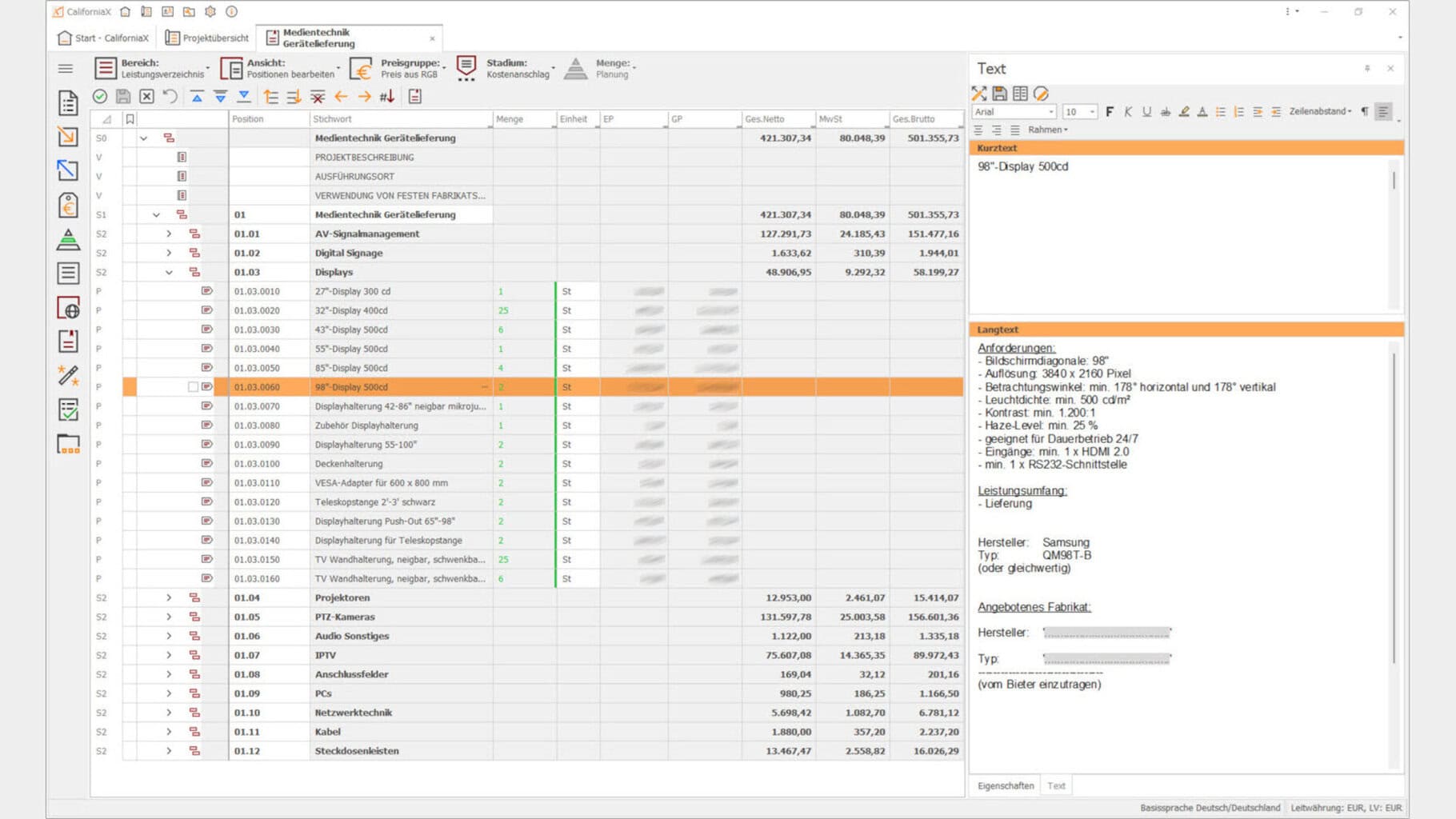Viewport: 1456px width, 819px height.
Task: Click the info icon in title bar
Action: point(231,12)
